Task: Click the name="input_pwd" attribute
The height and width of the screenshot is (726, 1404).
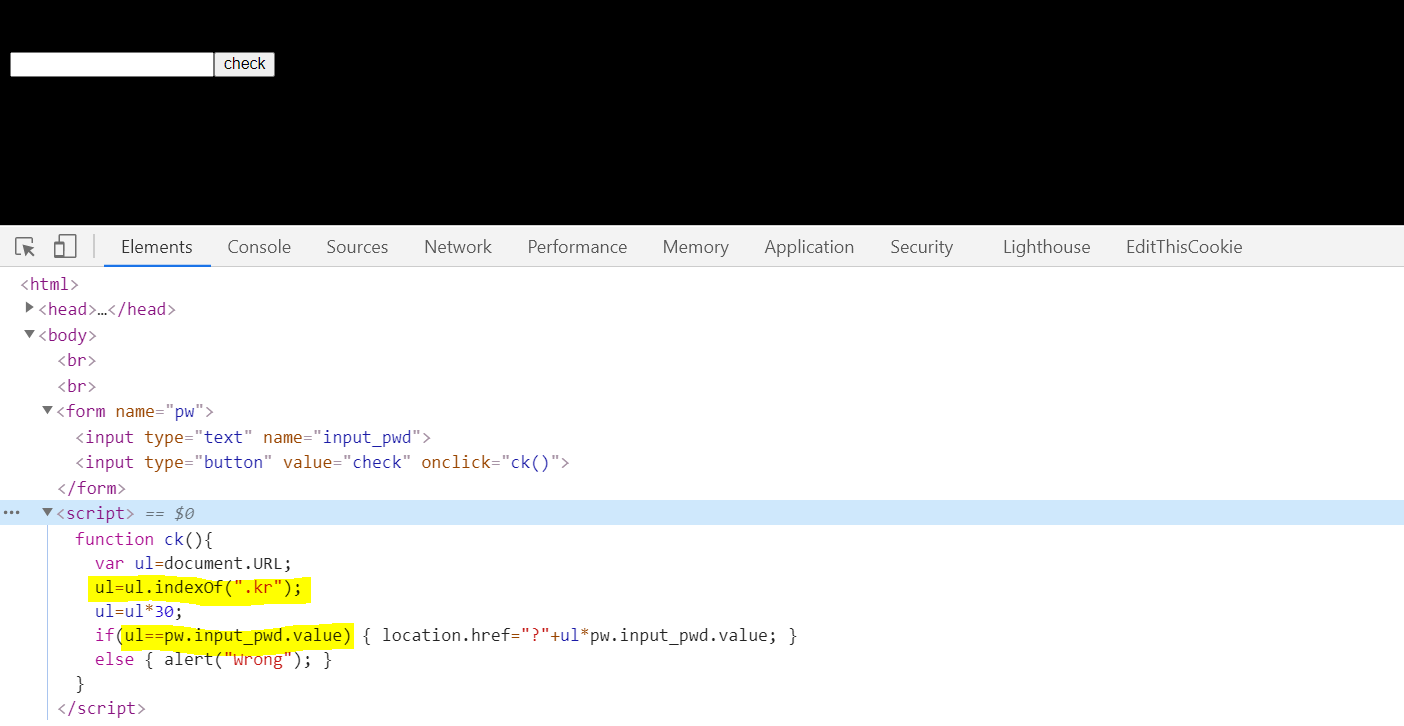Action: tap(342, 437)
